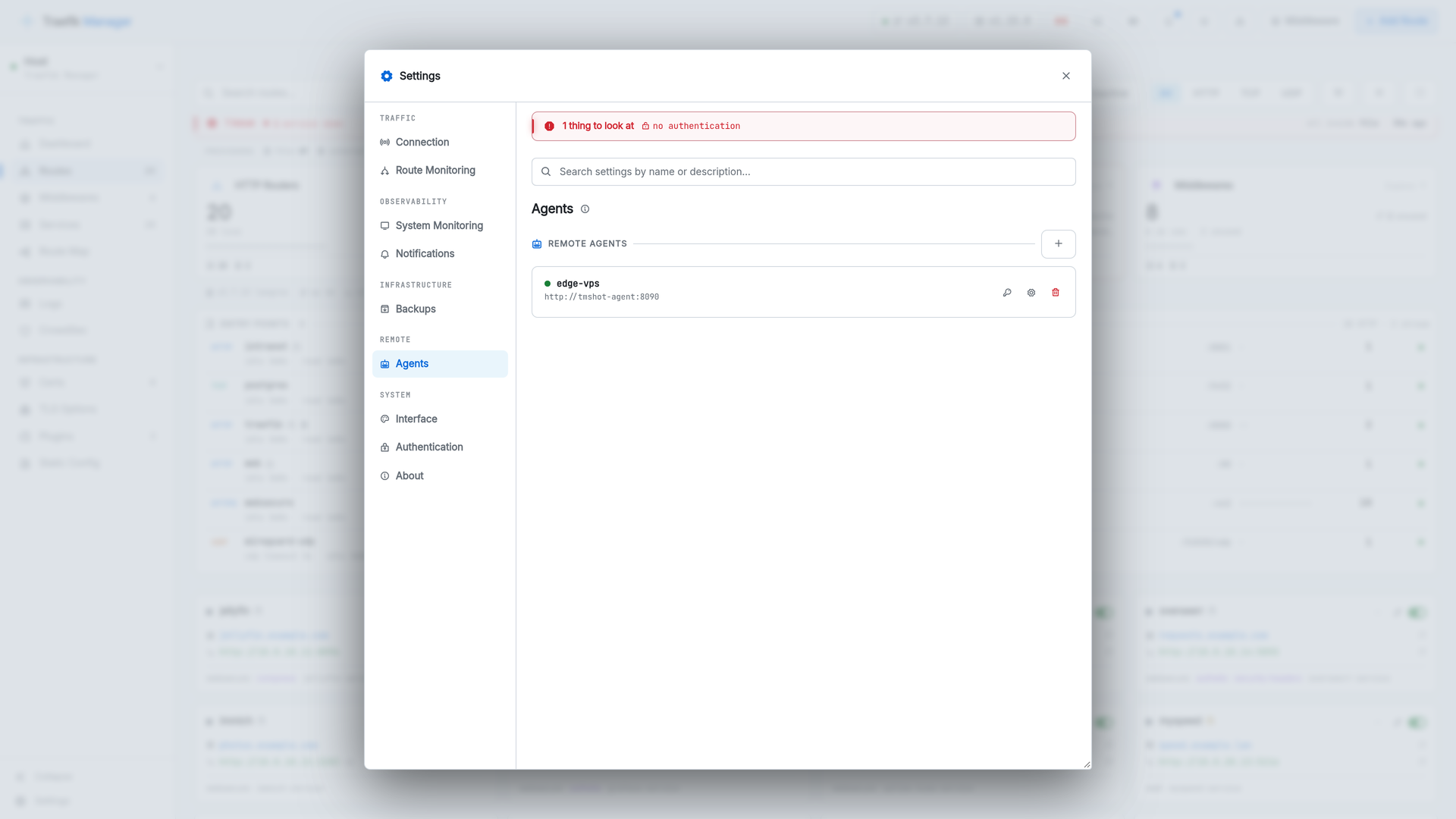This screenshot has height=819, width=1456.
Task: Click the dialog resize handle corner
Action: coord(1087,764)
